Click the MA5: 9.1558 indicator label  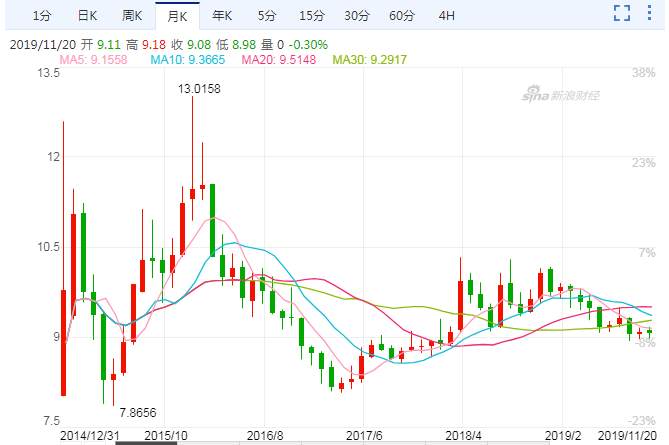[93, 60]
